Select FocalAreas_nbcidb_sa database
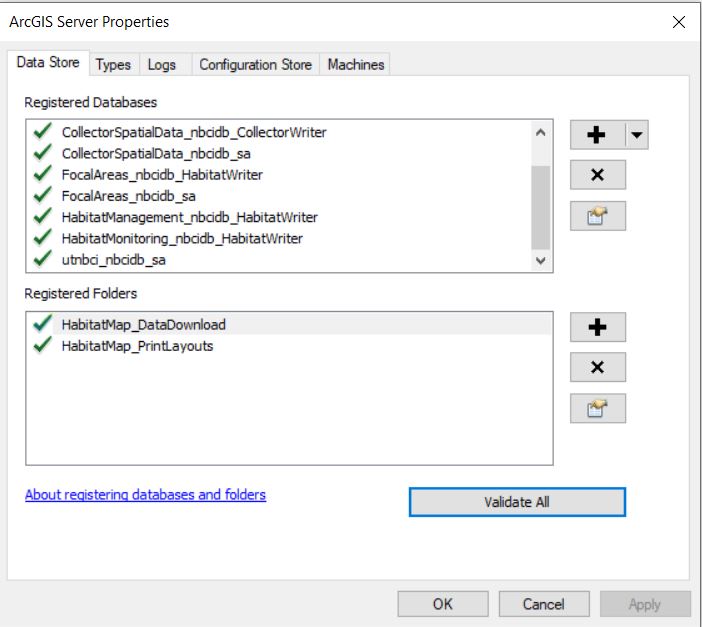The height and width of the screenshot is (627, 702). point(128,196)
